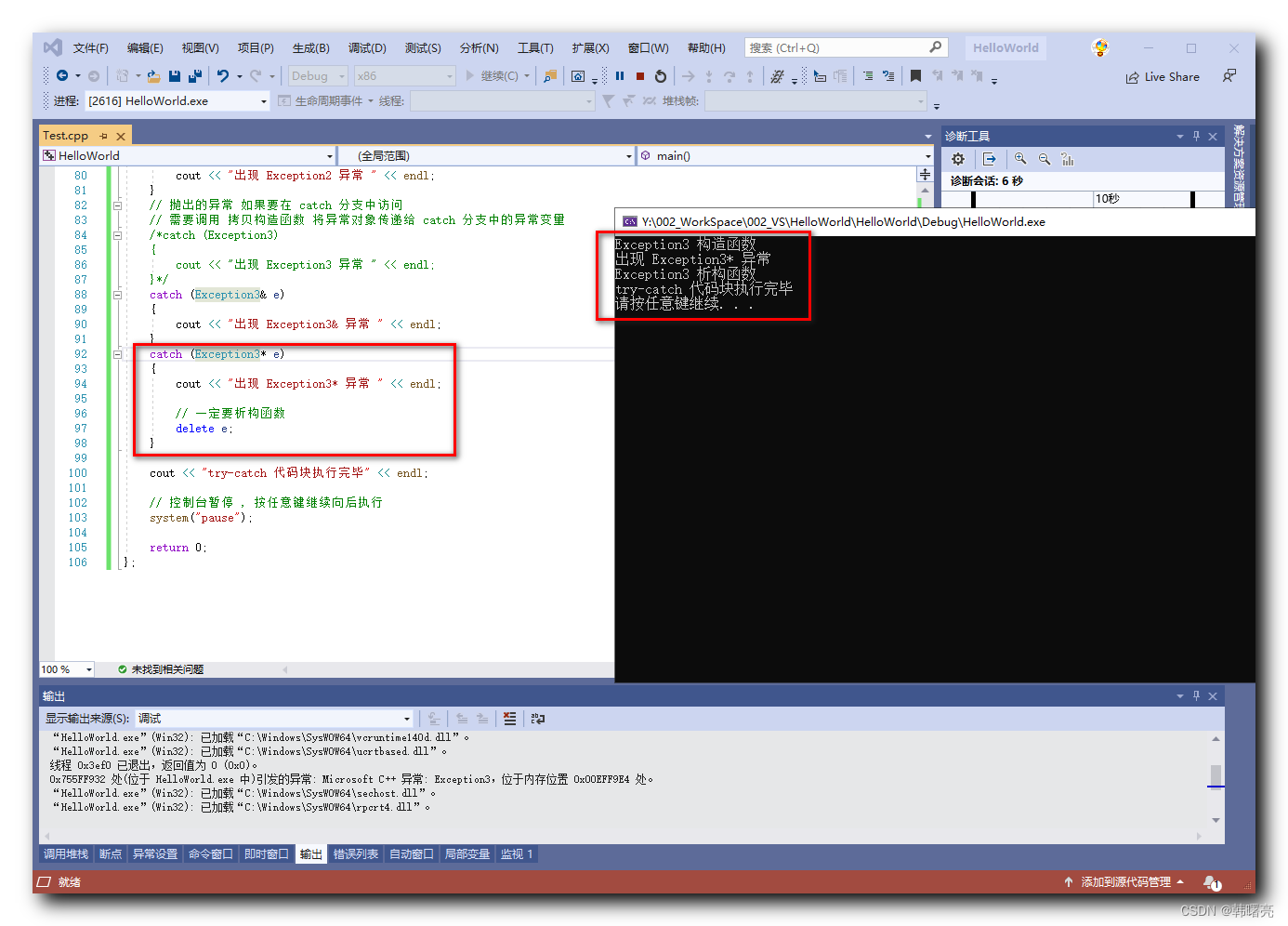This screenshot has width=1288, height=926.
Task: Open the 文件(F) menu
Action: (x=91, y=47)
